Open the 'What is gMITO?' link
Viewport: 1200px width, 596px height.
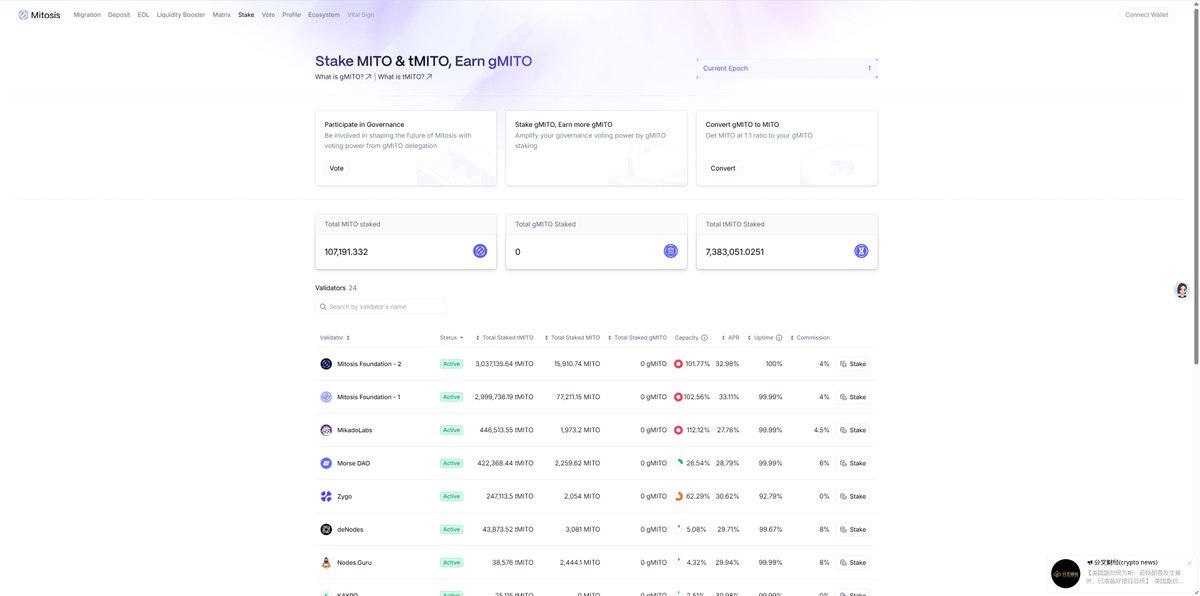pos(343,77)
